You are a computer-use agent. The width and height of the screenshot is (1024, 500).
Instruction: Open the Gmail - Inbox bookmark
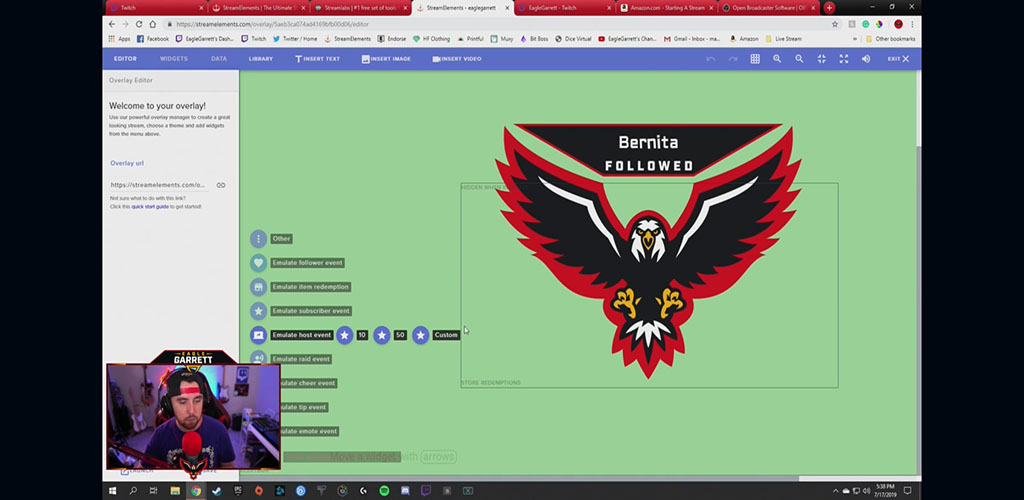pyautogui.click(x=692, y=39)
